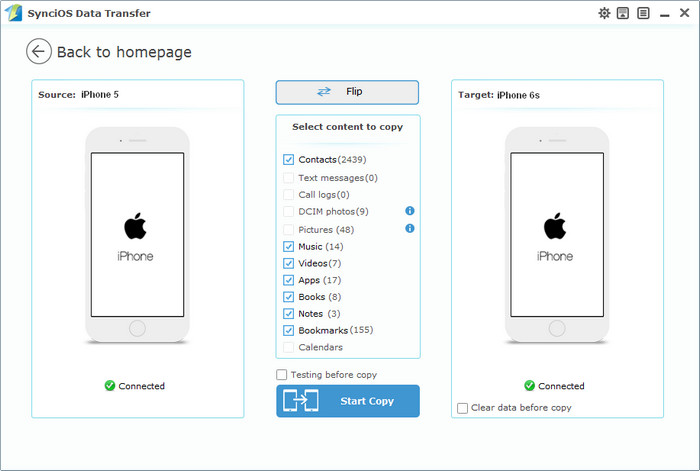Viewport: 700px width, 471px height.
Task: Click the title bar icon beside the gear
Action: [x=623, y=13]
